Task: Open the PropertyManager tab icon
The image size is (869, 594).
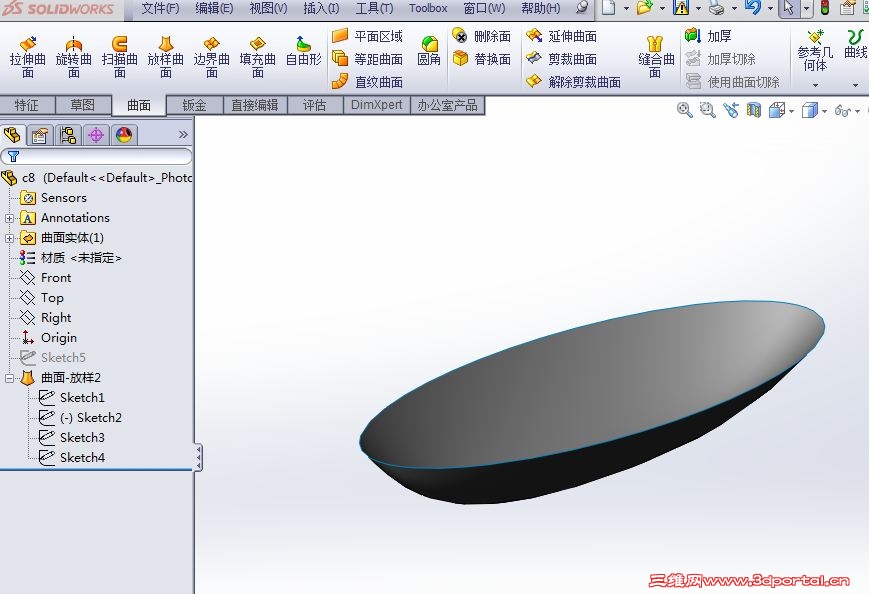Action: click(x=39, y=135)
